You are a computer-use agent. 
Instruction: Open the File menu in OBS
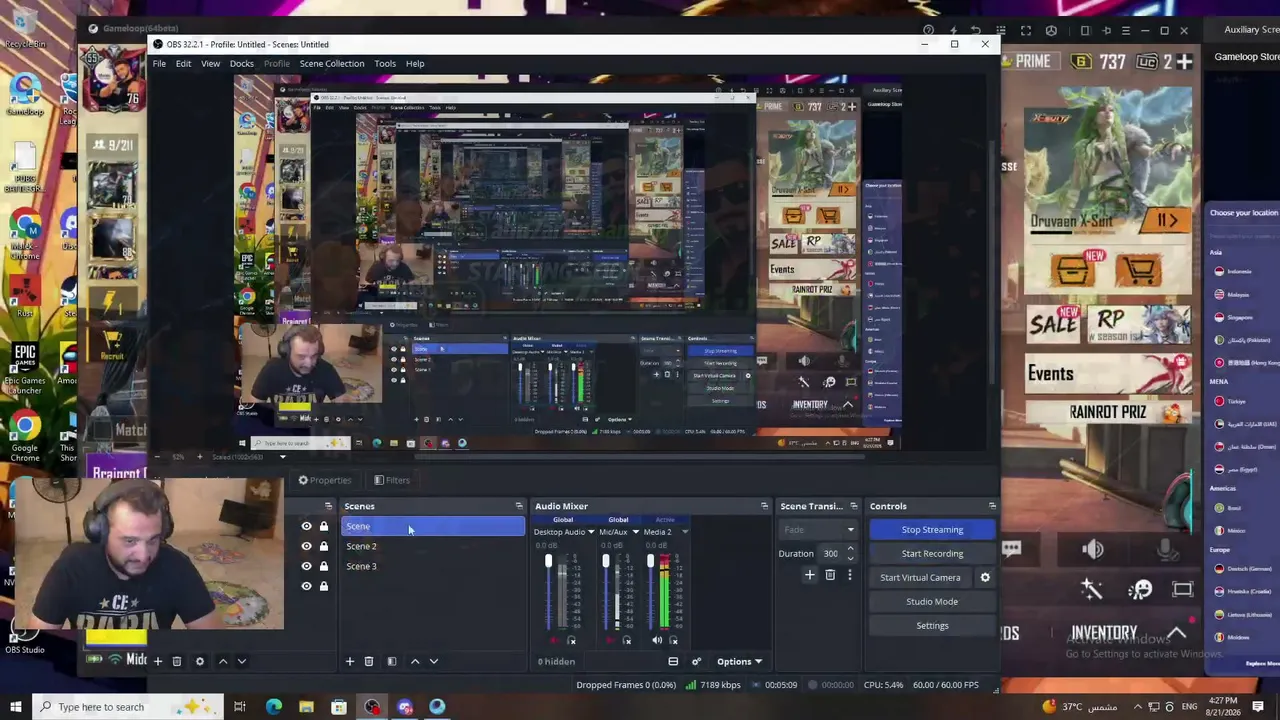159,64
